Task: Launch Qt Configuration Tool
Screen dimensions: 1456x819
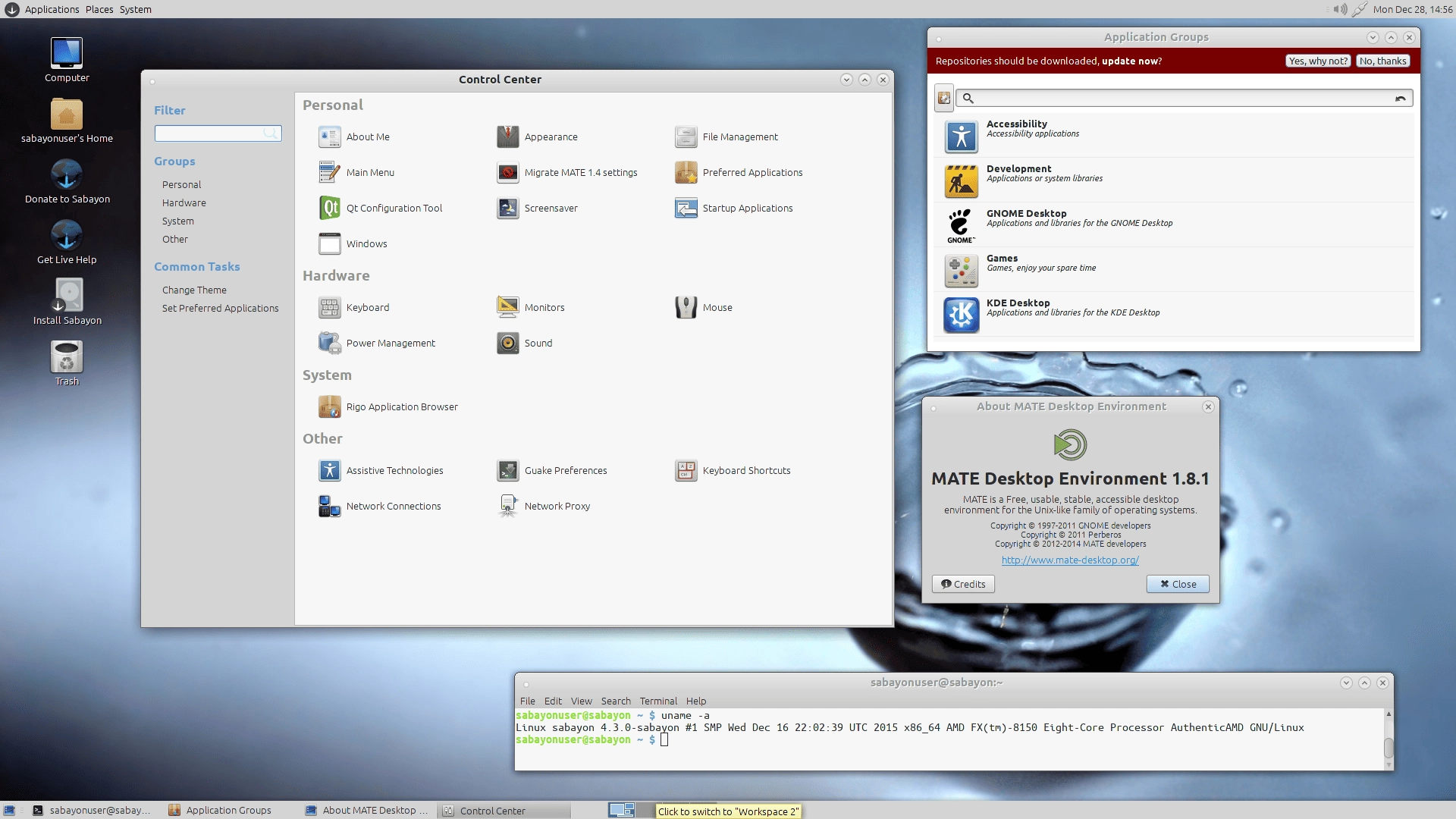Action: point(381,209)
